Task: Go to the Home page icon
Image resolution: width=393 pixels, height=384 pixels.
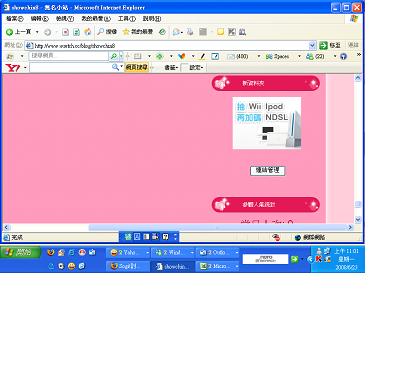Action: (88, 32)
